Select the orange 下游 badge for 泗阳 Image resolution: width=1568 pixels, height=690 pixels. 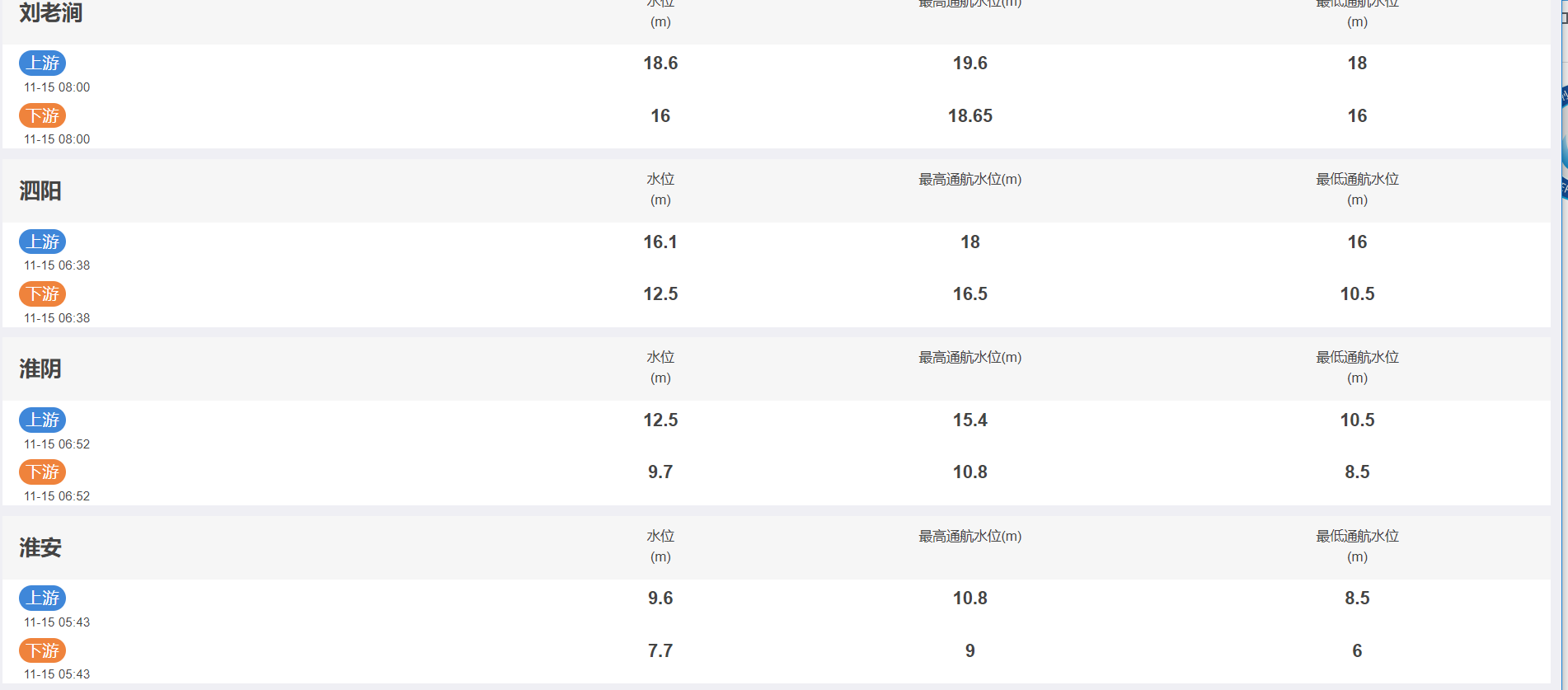coord(42,293)
